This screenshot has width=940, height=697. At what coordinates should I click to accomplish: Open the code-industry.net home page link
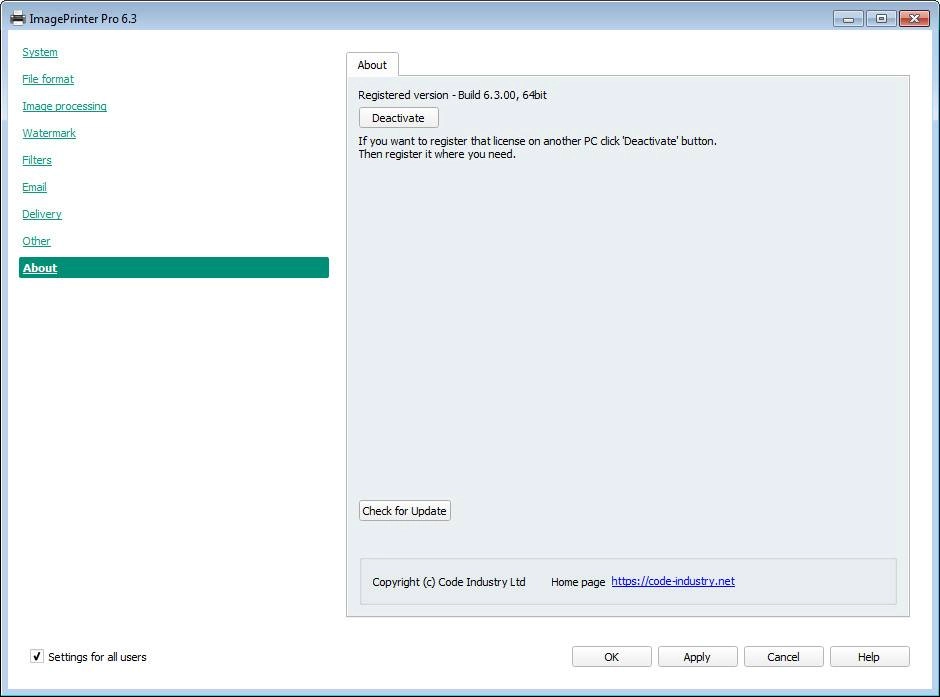point(673,581)
